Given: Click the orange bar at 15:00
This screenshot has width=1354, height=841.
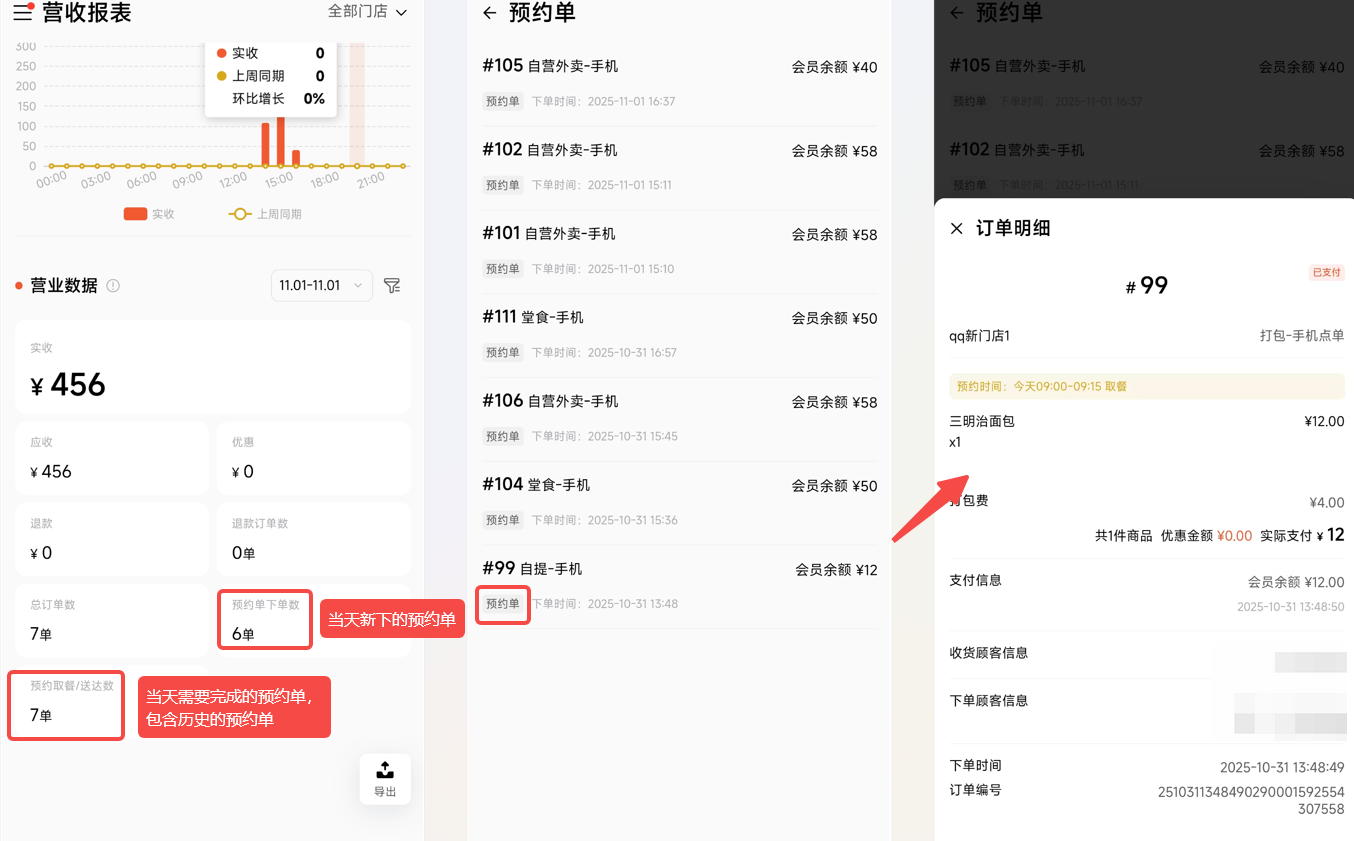Looking at the screenshot, I should (281, 142).
